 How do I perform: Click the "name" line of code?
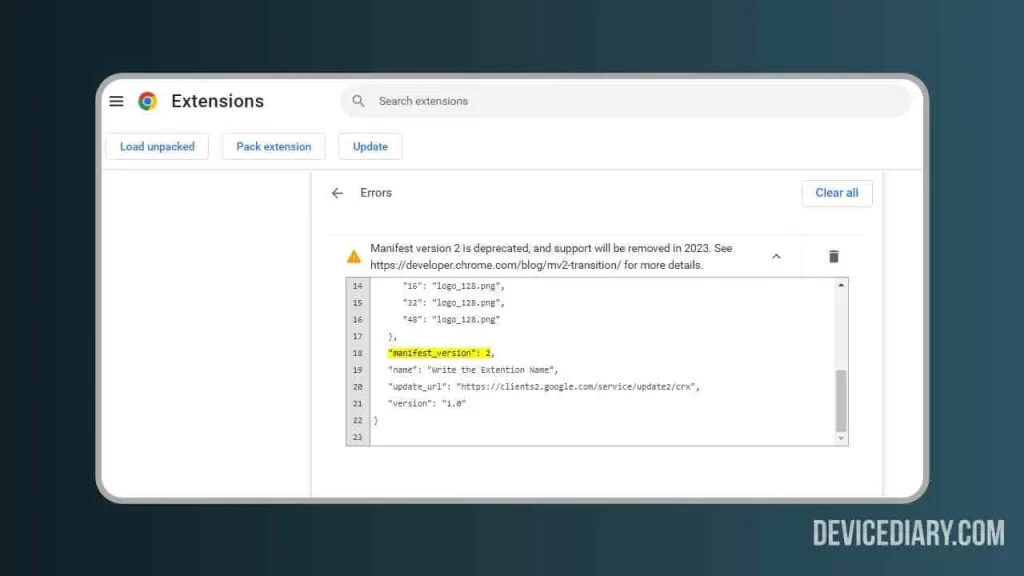[x=473, y=370]
